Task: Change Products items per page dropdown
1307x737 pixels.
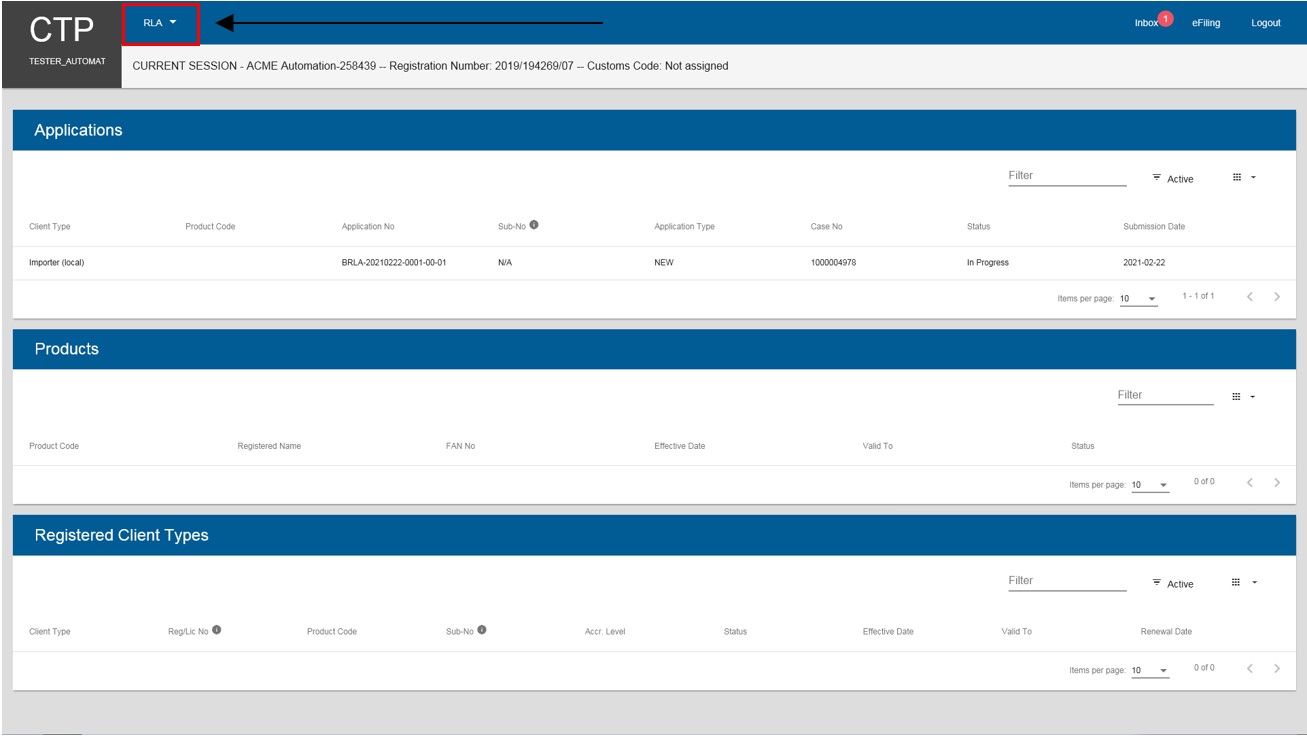Action: 1150,485
